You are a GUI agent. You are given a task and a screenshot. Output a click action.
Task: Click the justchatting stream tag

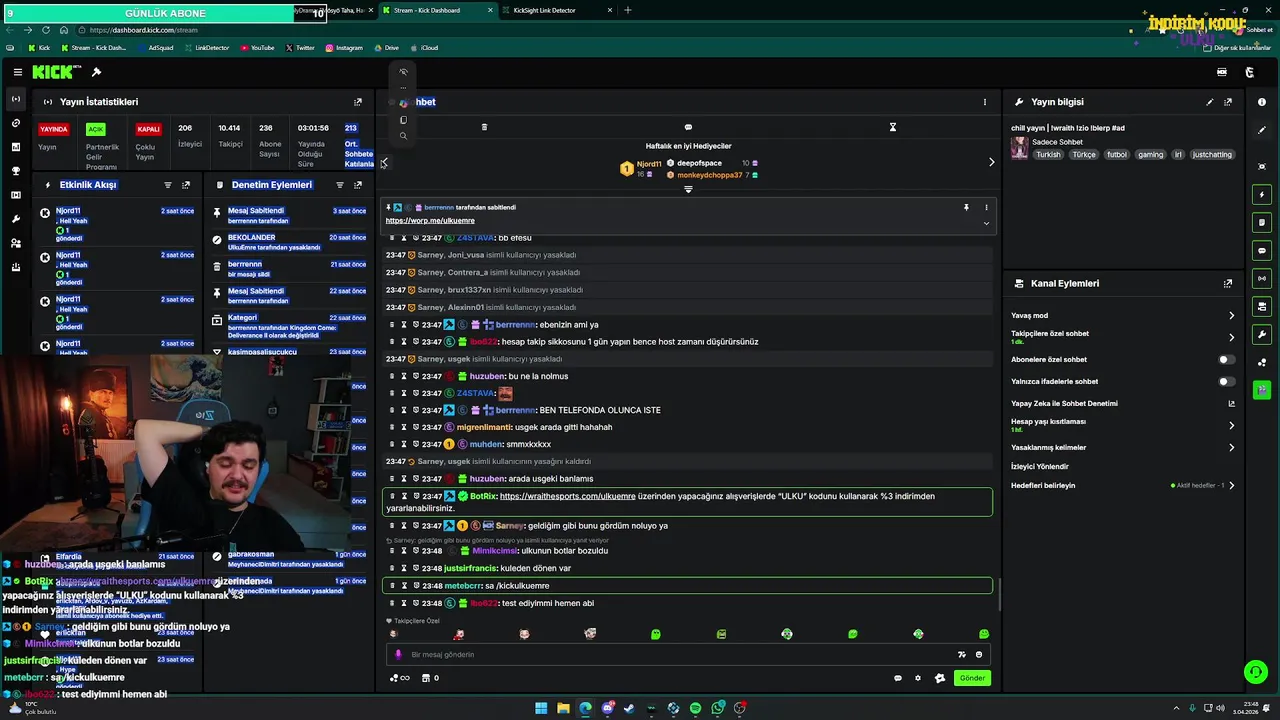click(1212, 155)
